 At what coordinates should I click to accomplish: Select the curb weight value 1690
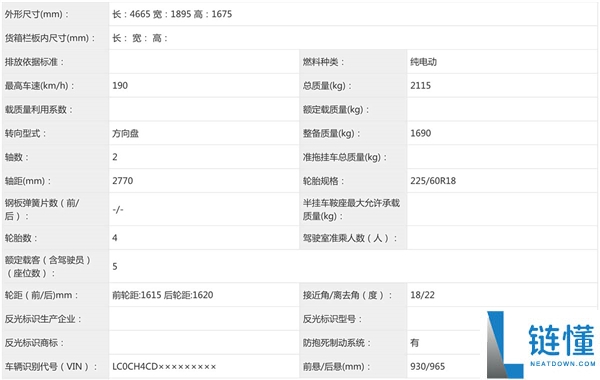pos(421,133)
